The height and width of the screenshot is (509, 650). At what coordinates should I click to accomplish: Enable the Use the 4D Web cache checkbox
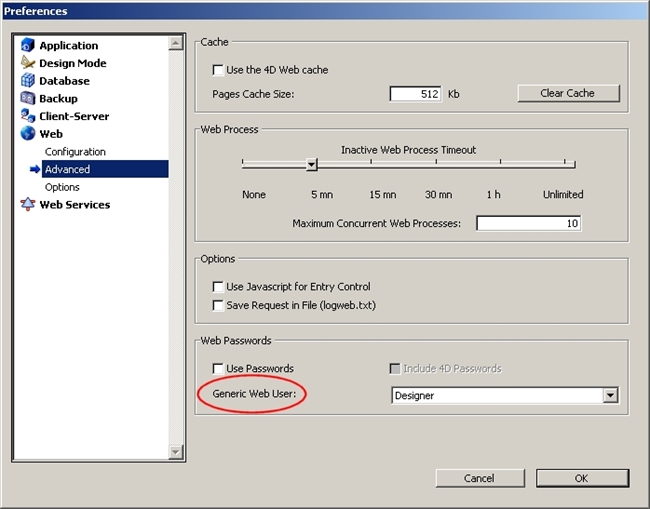pos(219,71)
